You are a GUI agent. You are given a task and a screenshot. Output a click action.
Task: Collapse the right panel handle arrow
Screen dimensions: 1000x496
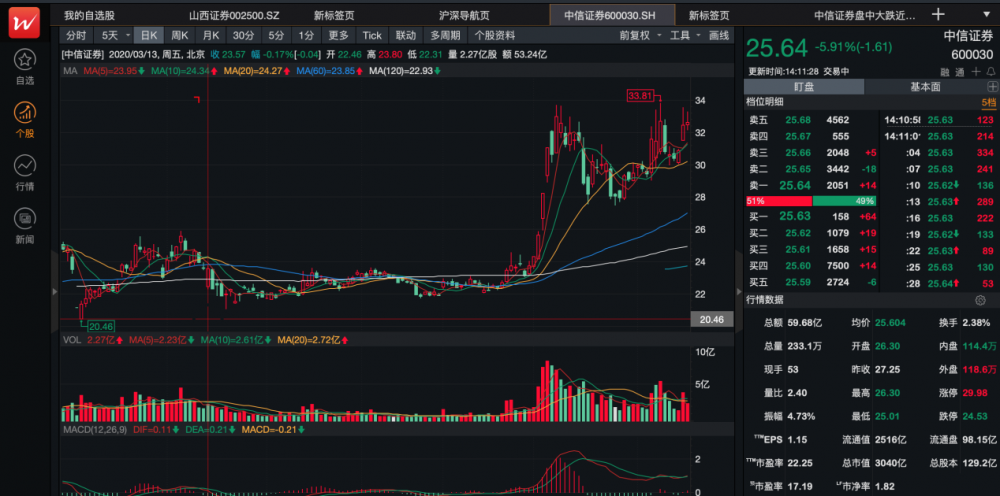coord(739,291)
